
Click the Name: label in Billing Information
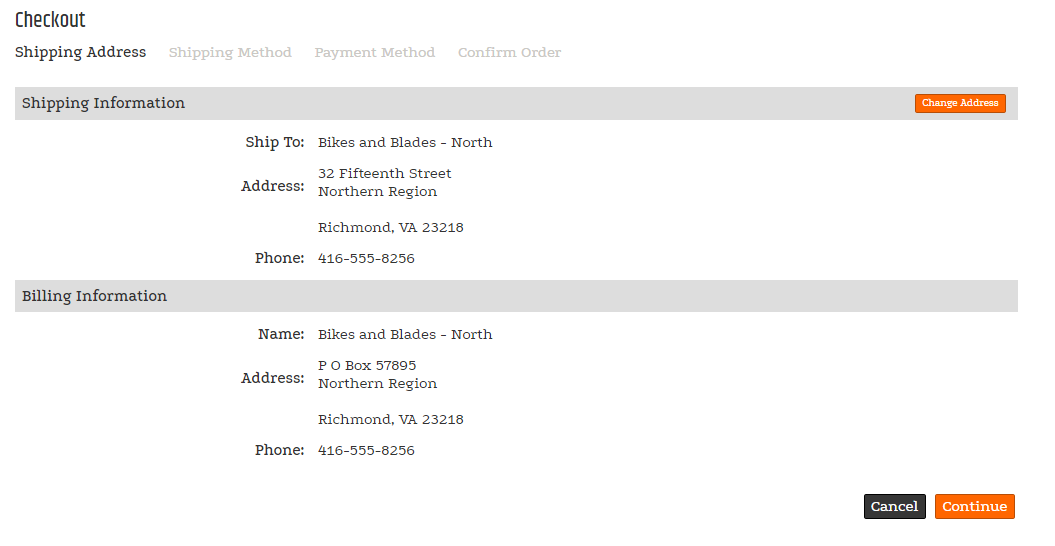[x=280, y=335]
